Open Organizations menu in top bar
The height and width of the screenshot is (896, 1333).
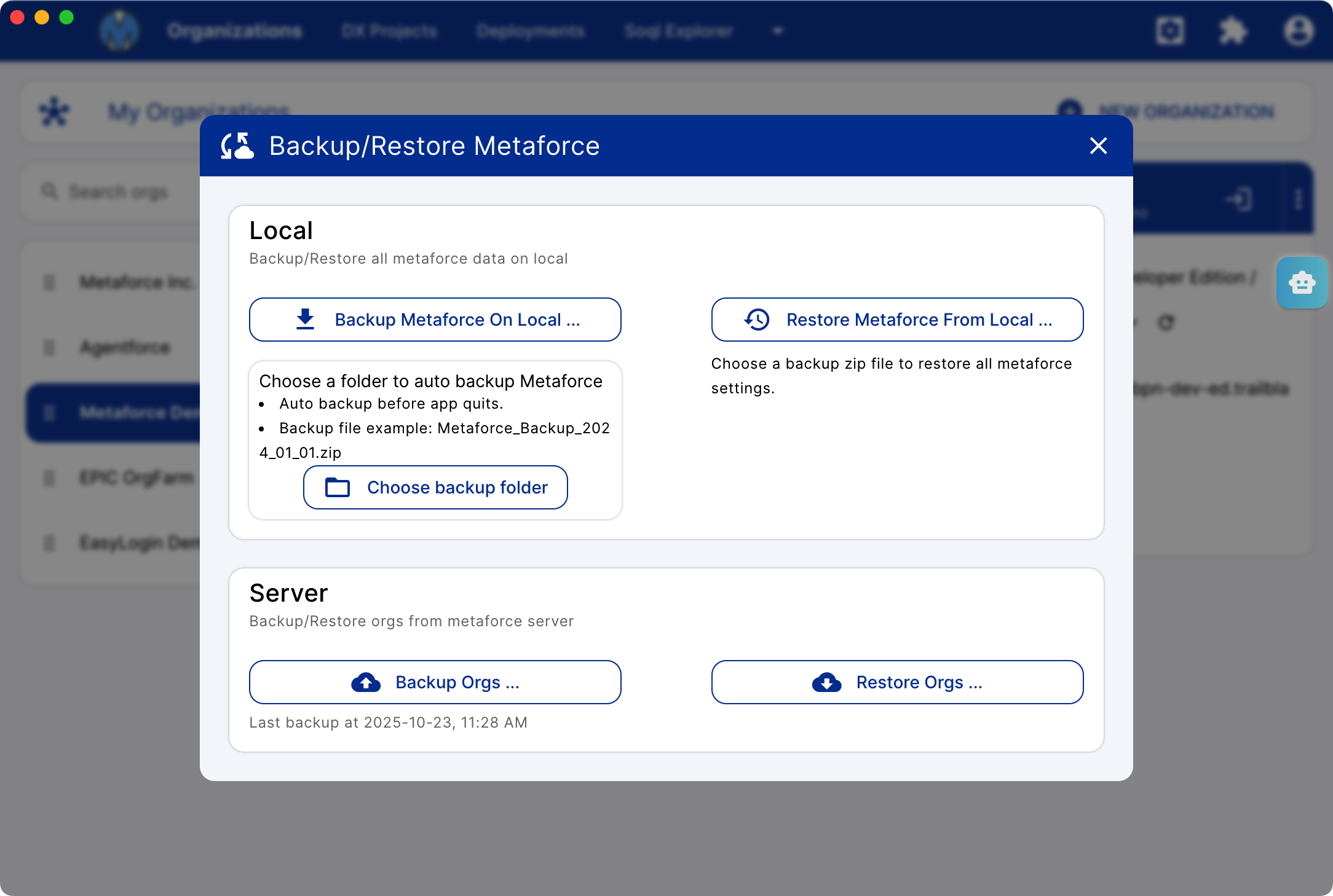234,31
